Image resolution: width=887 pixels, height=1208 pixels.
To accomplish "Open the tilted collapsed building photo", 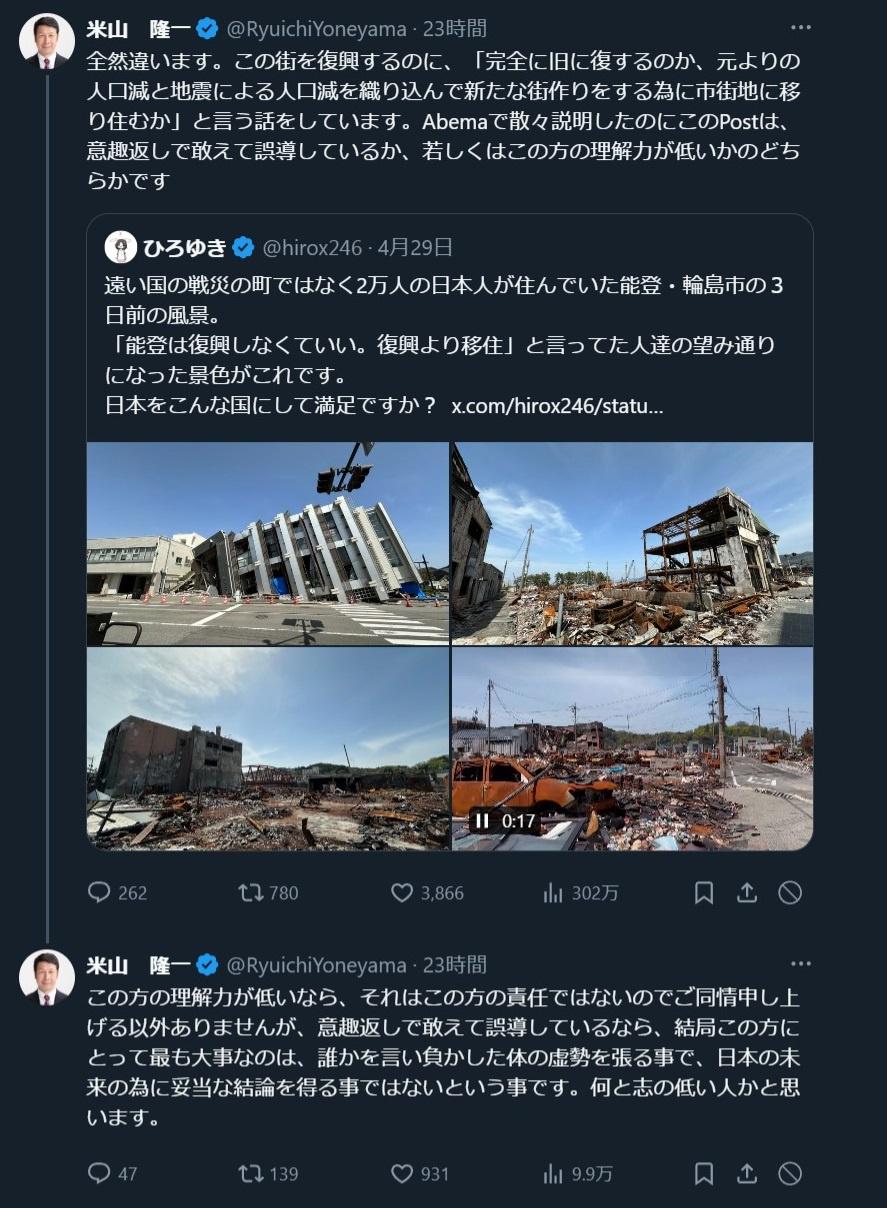I will tap(268, 544).
